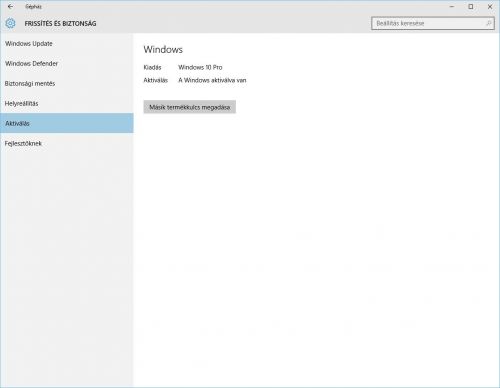Click Másik termékkulcs megadása button

tap(190, 107)
